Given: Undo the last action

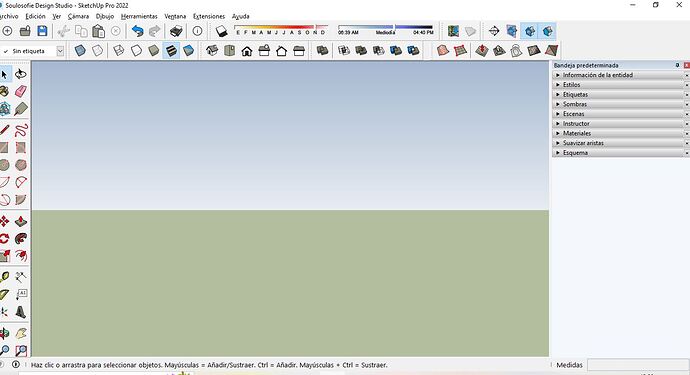Looking at the screenshot, I should [x=138, y=31].
